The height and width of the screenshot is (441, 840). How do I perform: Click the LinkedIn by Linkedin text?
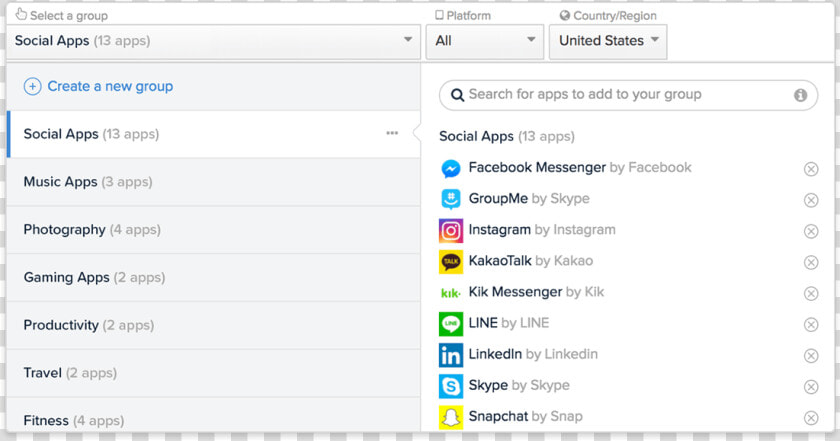click(533, 354)
